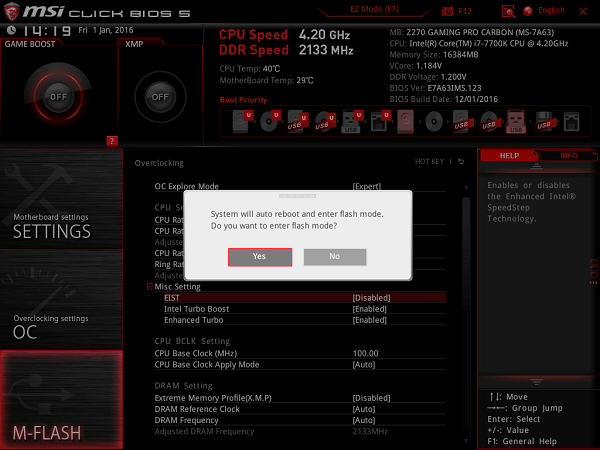Click the language globe icon

pos(528,11)
